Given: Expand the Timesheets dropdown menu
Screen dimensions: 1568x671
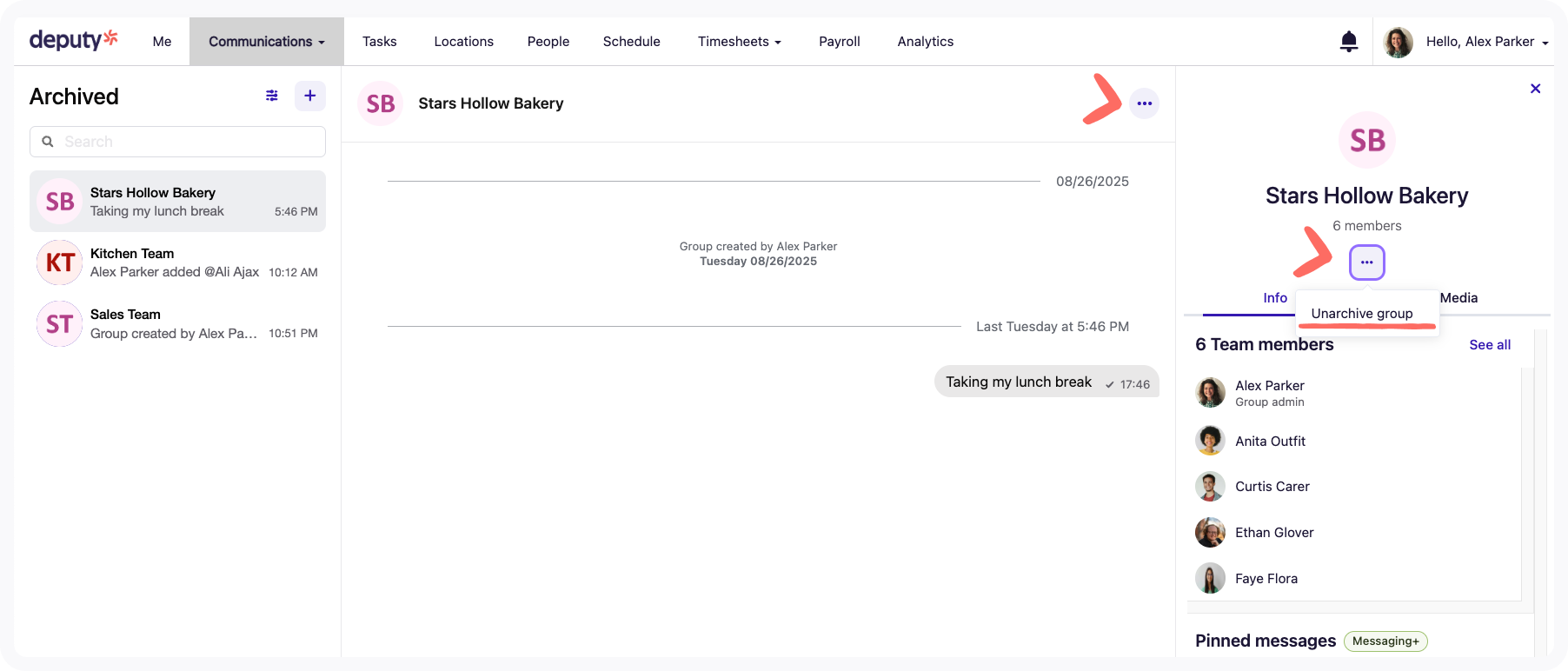Looking at the screenshot, I should pyautogui.click(x=739, y=42).
